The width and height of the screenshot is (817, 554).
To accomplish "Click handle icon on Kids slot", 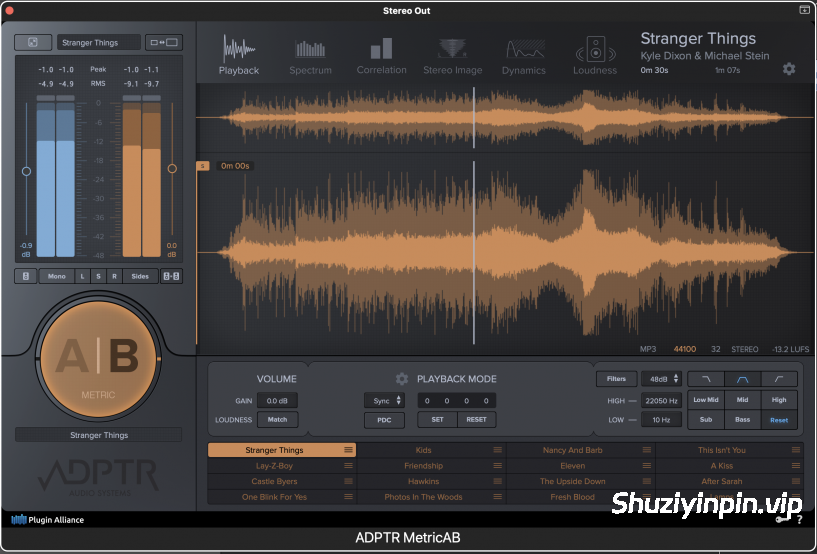I will (498, 450).
